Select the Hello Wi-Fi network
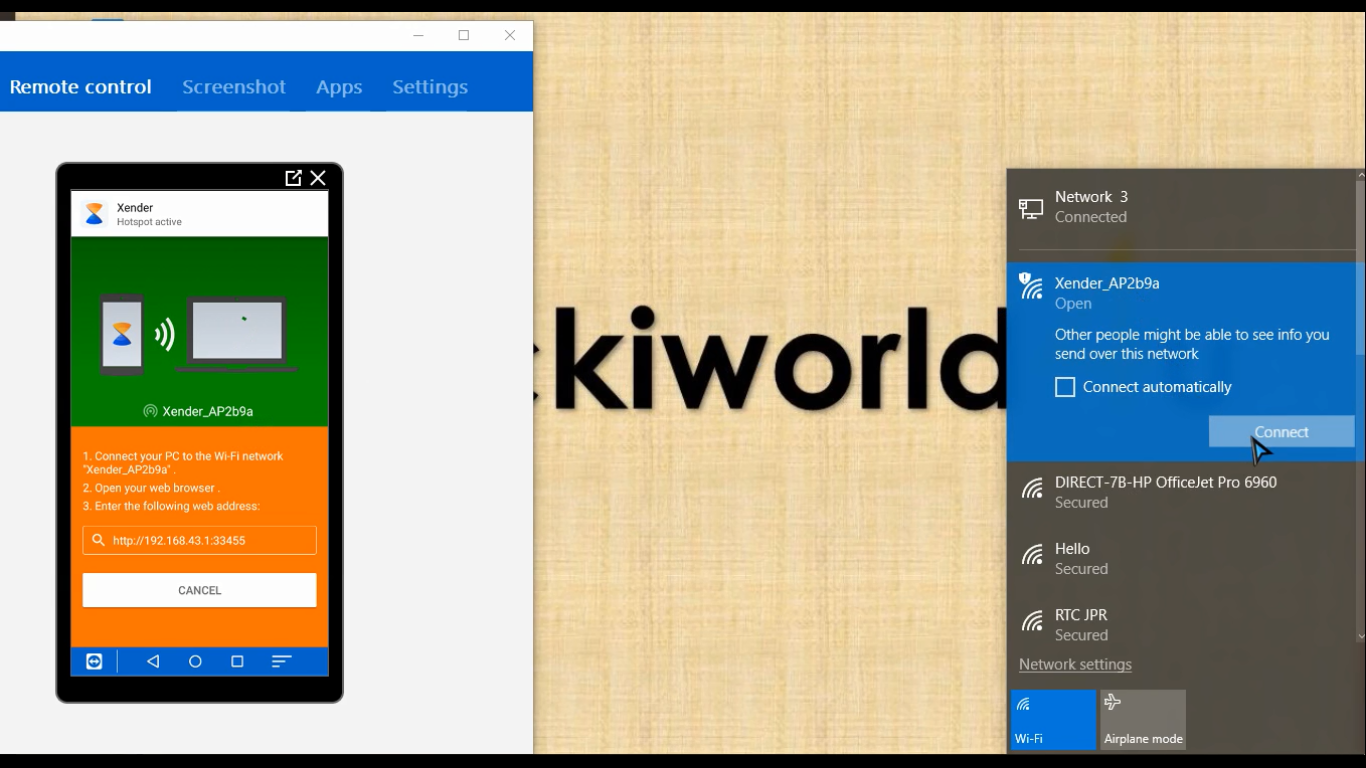Viewport: 1366px width, 768px height. point(1181,558)
